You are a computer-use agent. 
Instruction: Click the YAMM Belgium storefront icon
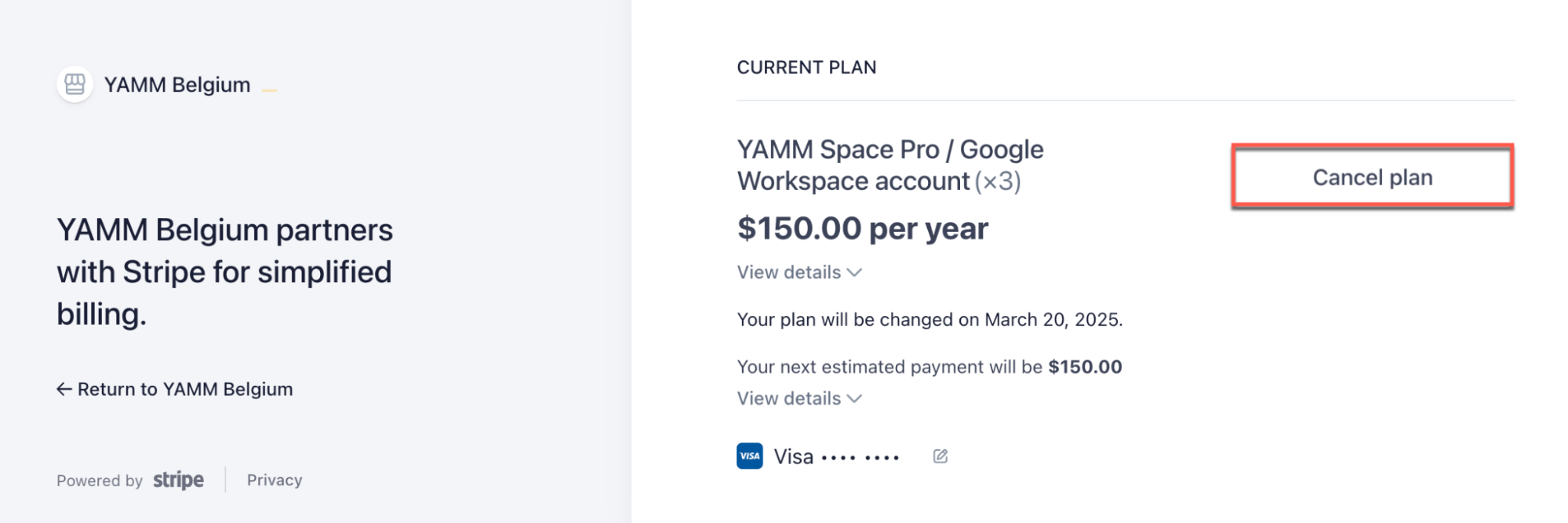(x=75, y=84)
